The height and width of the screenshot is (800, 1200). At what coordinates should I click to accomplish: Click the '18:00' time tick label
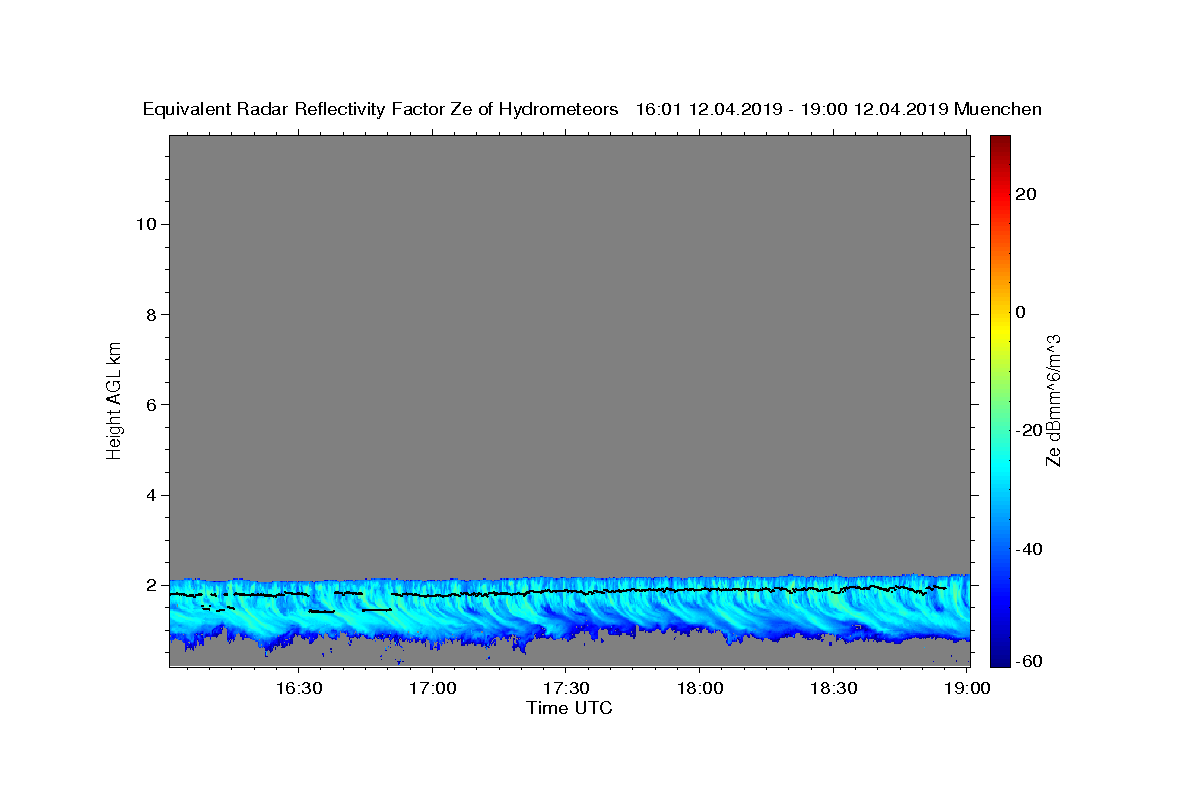tap(700, 688)
